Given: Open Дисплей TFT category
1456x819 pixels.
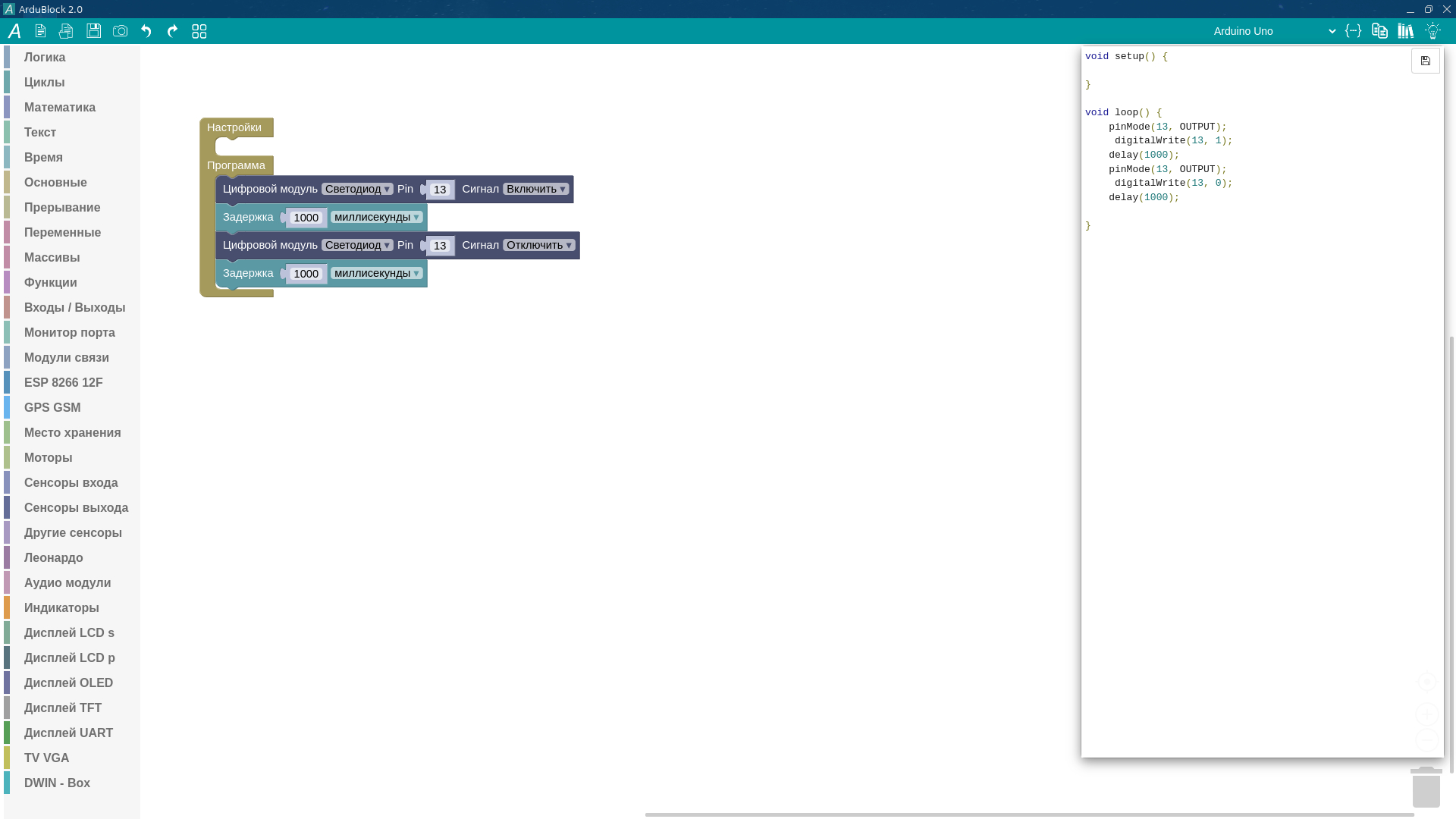Looking at the screenshot, I should [x=71, y=708].
